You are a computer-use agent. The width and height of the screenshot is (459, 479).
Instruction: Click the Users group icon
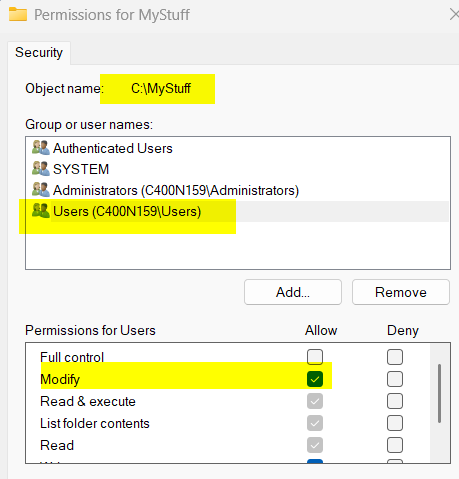(41, 211)
